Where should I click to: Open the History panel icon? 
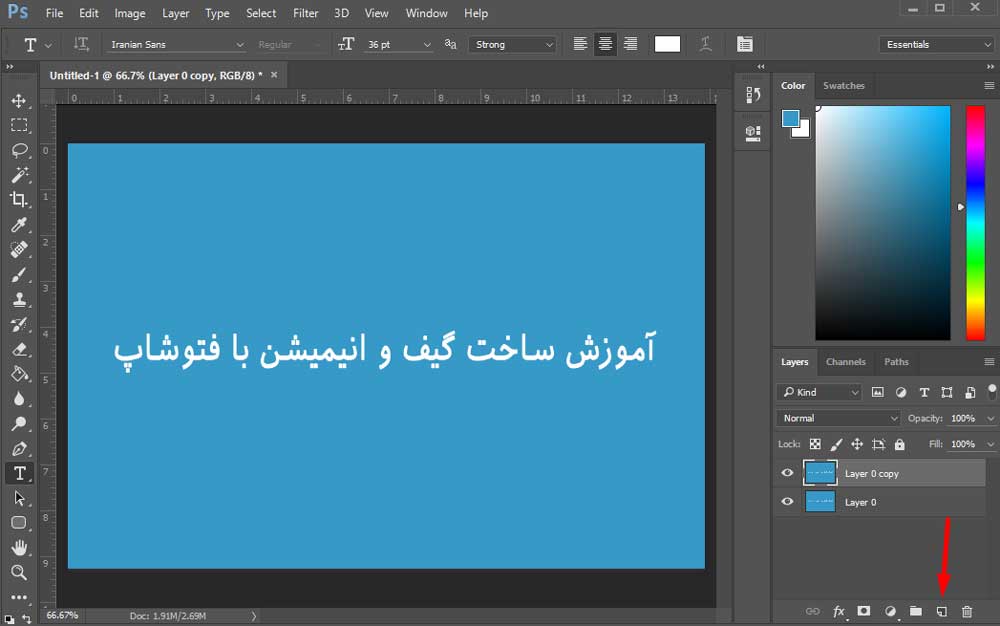753,95
